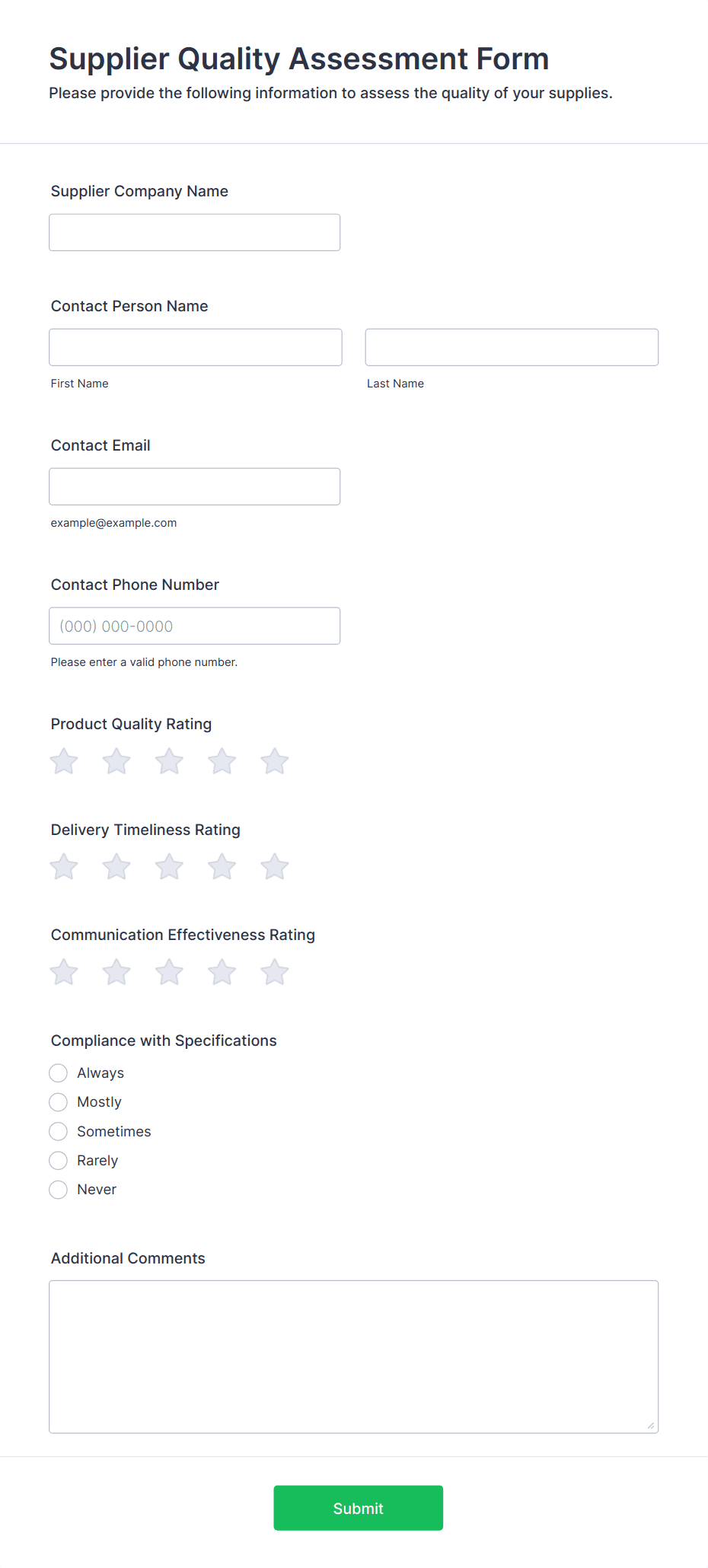Focus the Contact Email field
Viewport: 708px width, 1568px height.
coord(195,486)
